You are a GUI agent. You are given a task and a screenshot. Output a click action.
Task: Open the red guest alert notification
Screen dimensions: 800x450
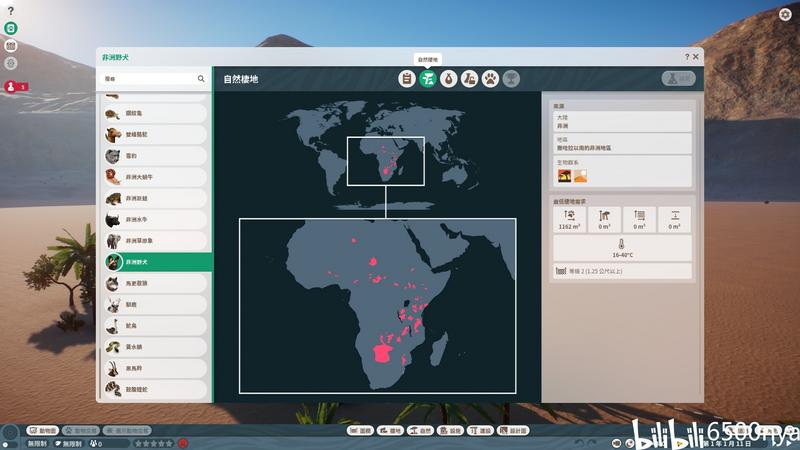15,87
